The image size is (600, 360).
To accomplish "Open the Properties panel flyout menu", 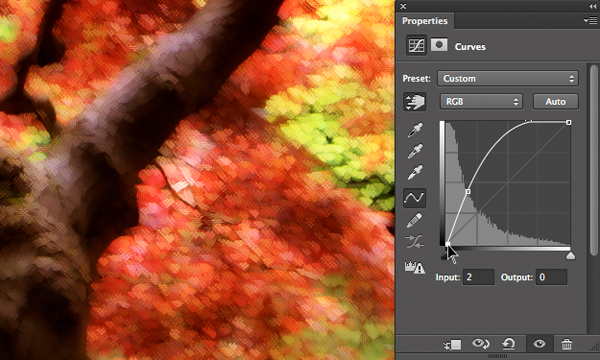I will click(590, 20).
